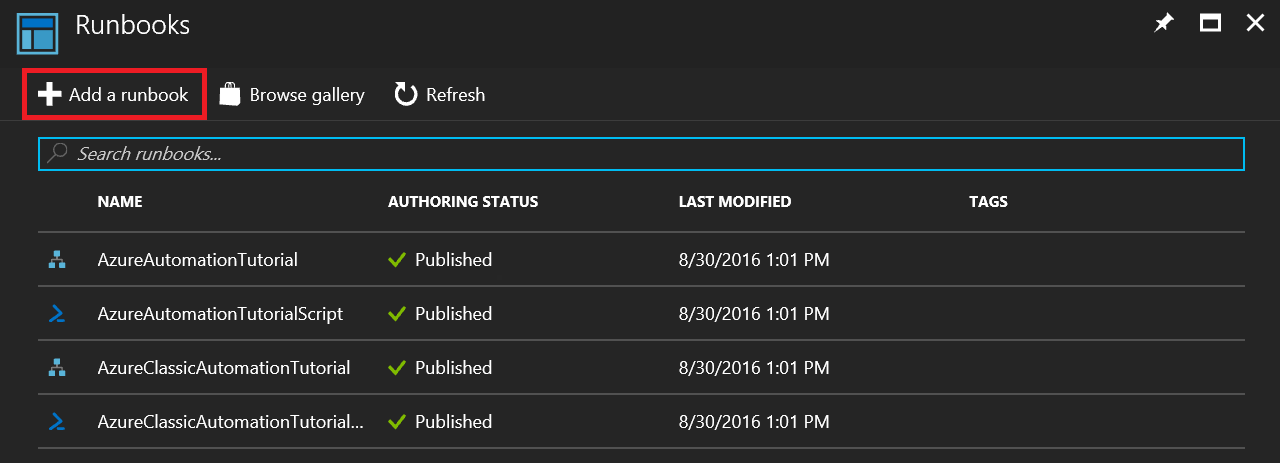Screen dimensions: 1280x463
Task: Pin the Runbooks blade
Action: pos(1164,24)
